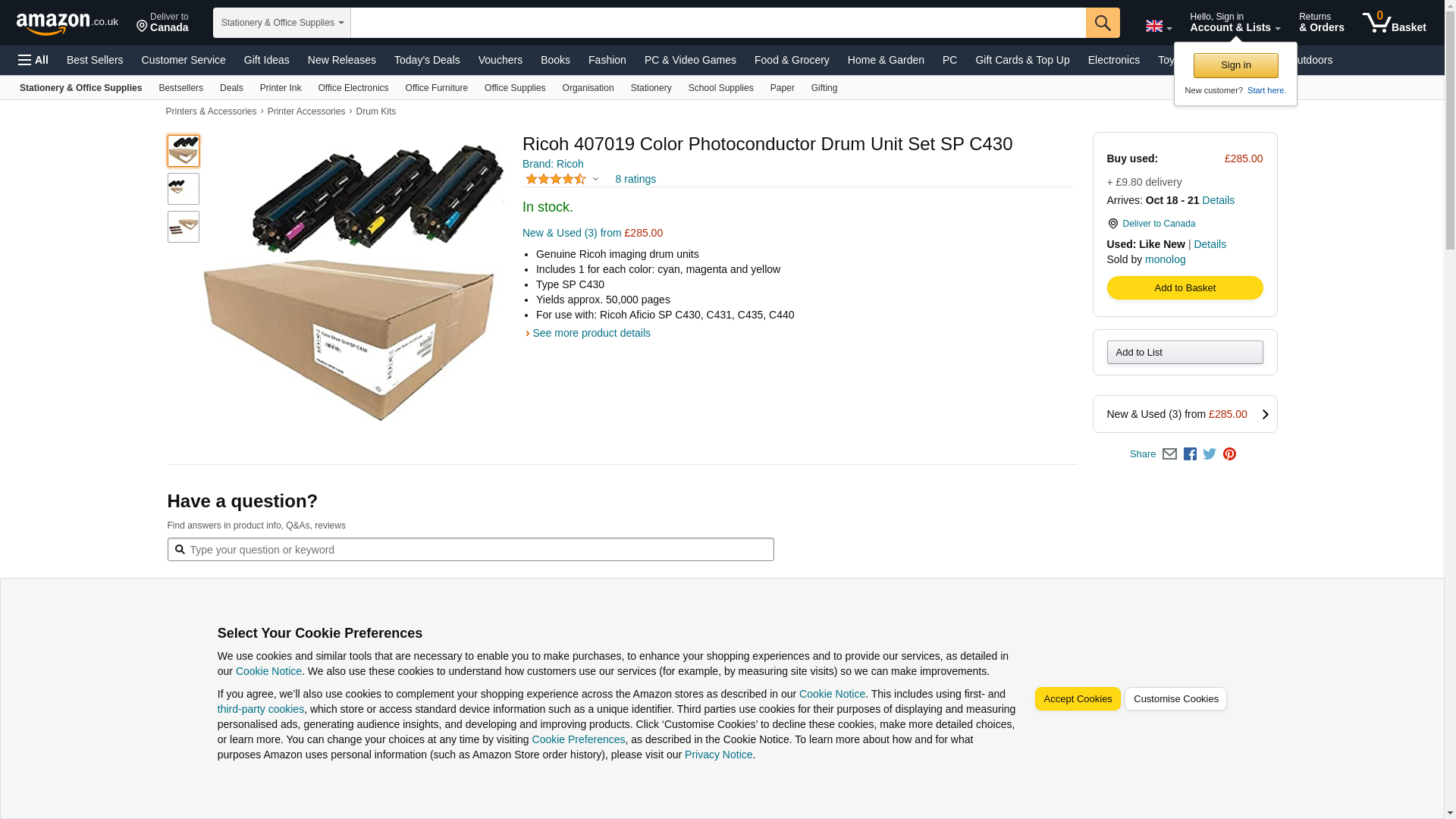
Task: Open the Amazon.co.uk home logo
Action: 67,23
